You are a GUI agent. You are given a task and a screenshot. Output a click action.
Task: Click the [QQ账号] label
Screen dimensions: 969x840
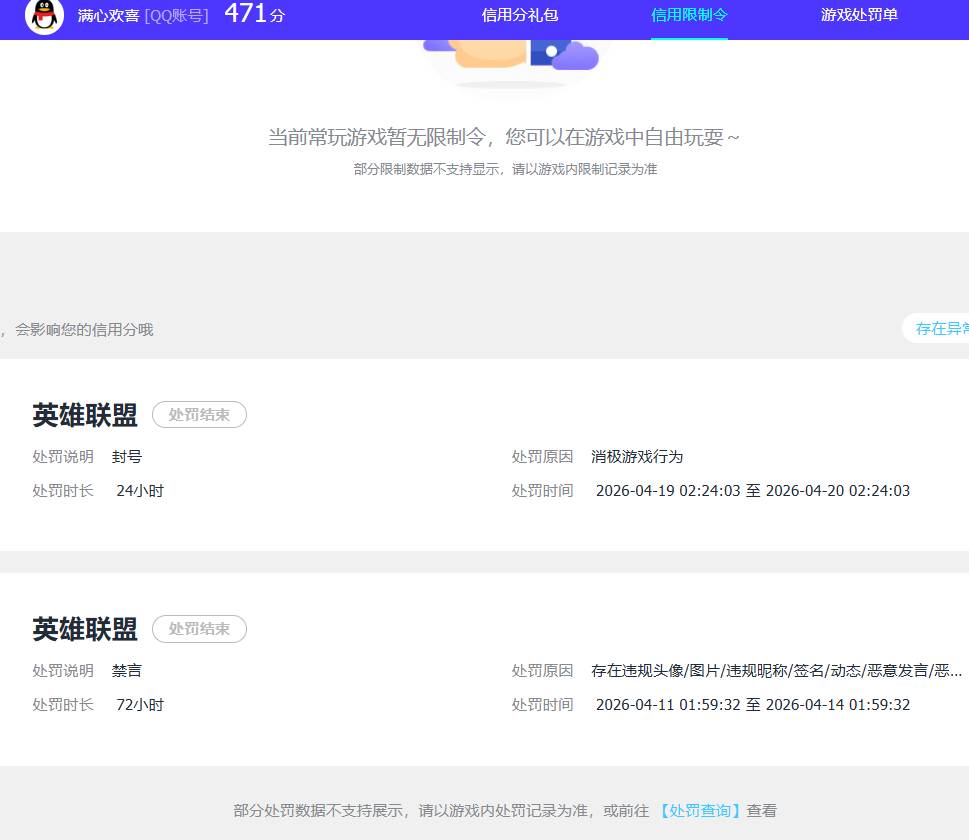tap(176, 15)
